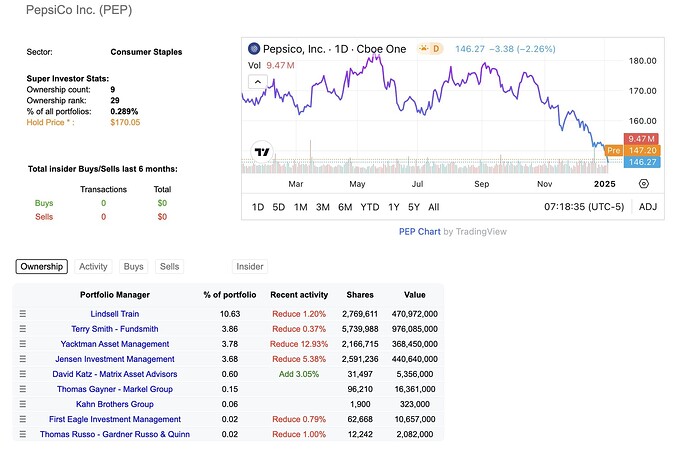Screen dimensions: 690x458
Task: Open chart settings gear icon
Action: [x=643, y=183]
